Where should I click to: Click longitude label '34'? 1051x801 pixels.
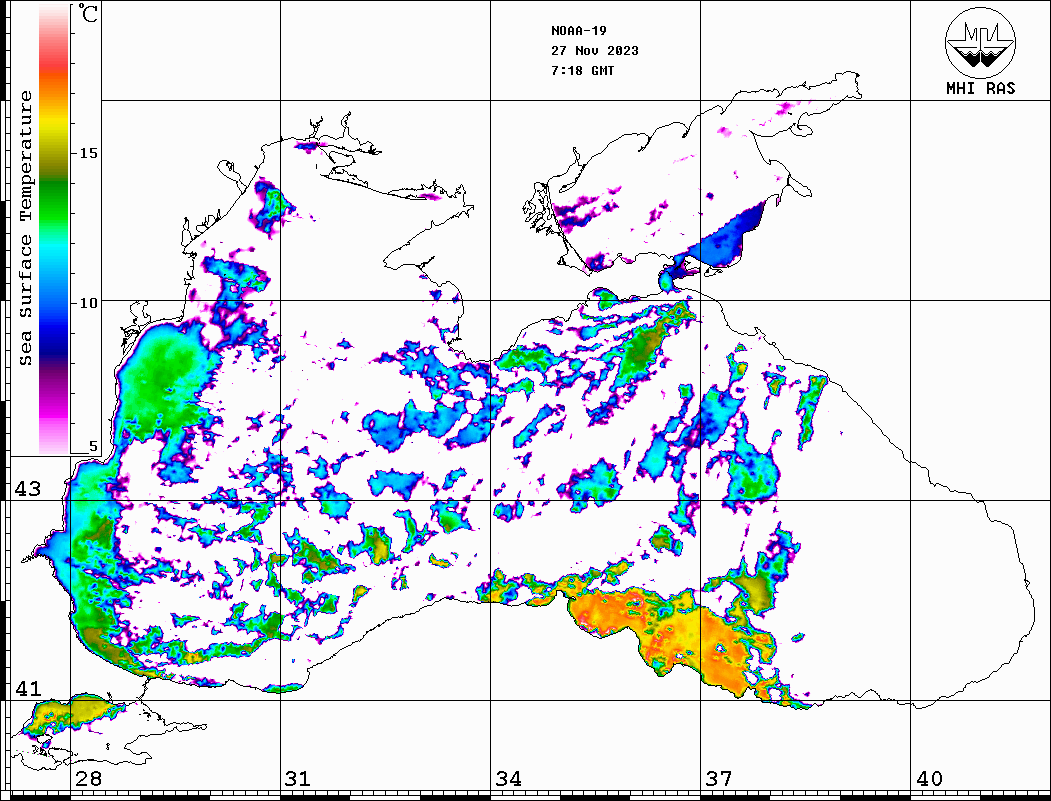[508, 779]
